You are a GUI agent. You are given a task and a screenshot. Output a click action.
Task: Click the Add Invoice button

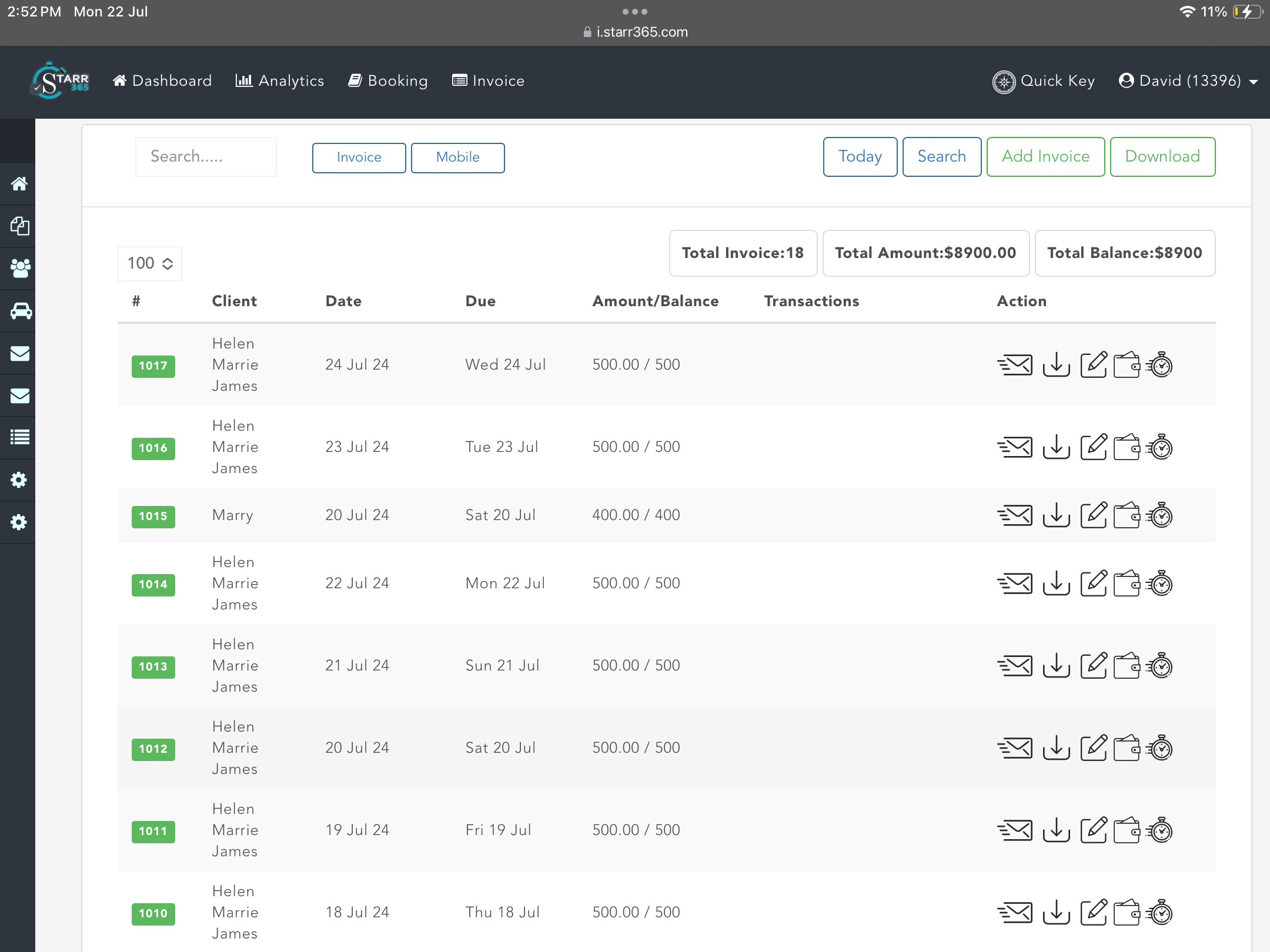point(1046,157)
